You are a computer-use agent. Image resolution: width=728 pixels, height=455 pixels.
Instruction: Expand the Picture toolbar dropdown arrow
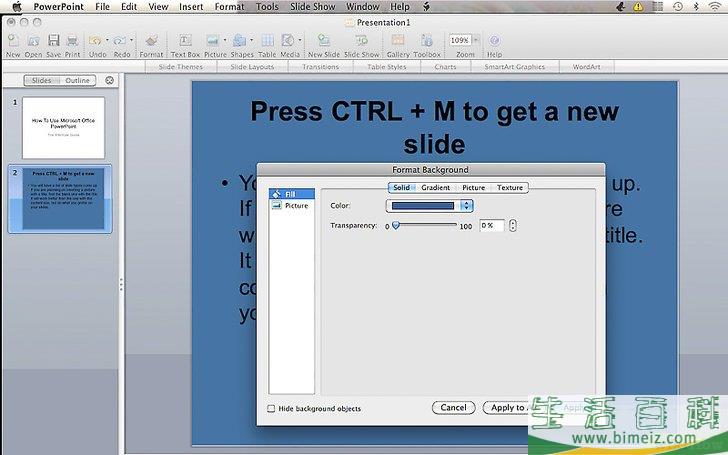[225, 40]
